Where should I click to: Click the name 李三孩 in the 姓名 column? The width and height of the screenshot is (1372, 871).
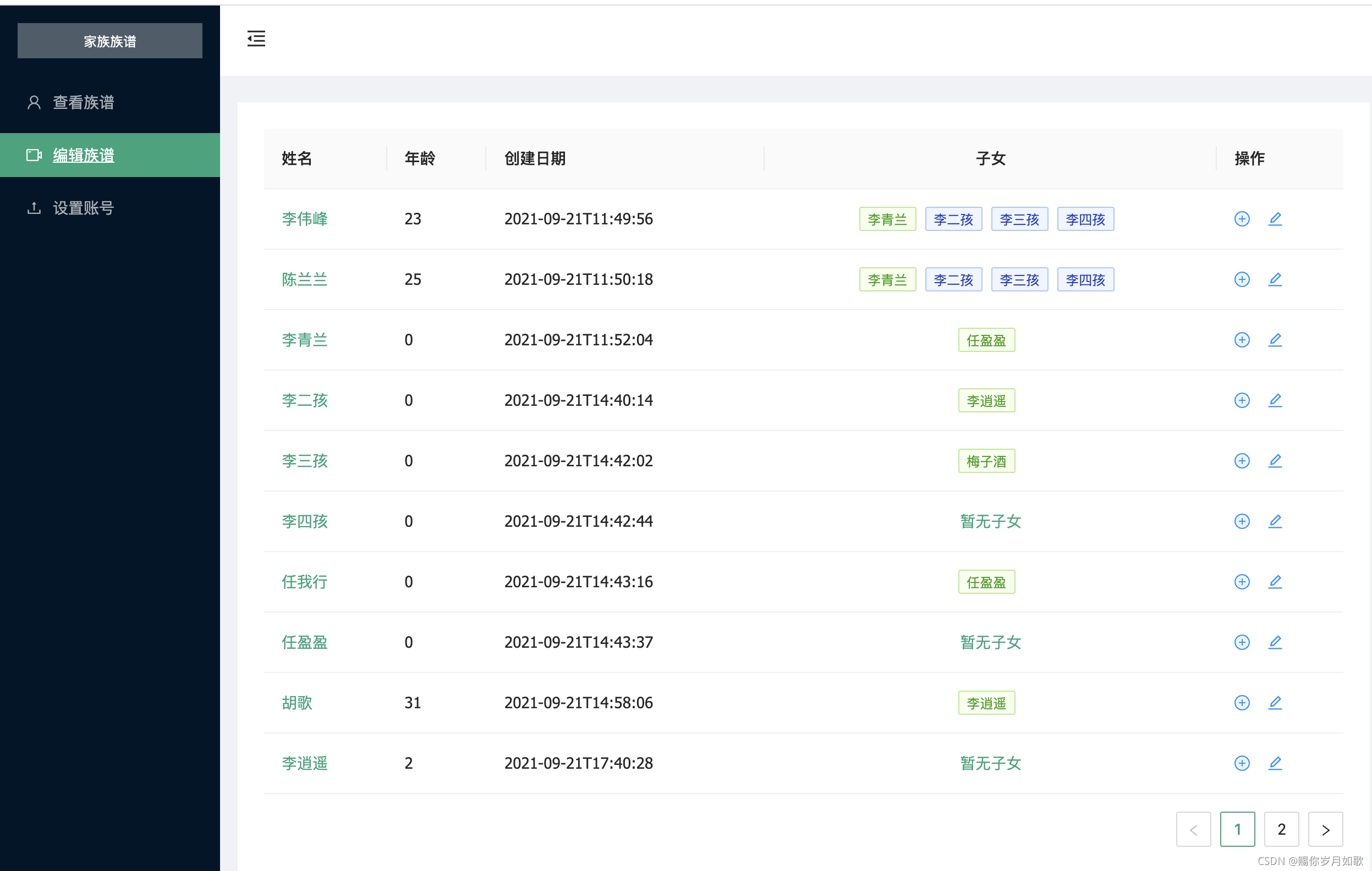tap(305, 460)
